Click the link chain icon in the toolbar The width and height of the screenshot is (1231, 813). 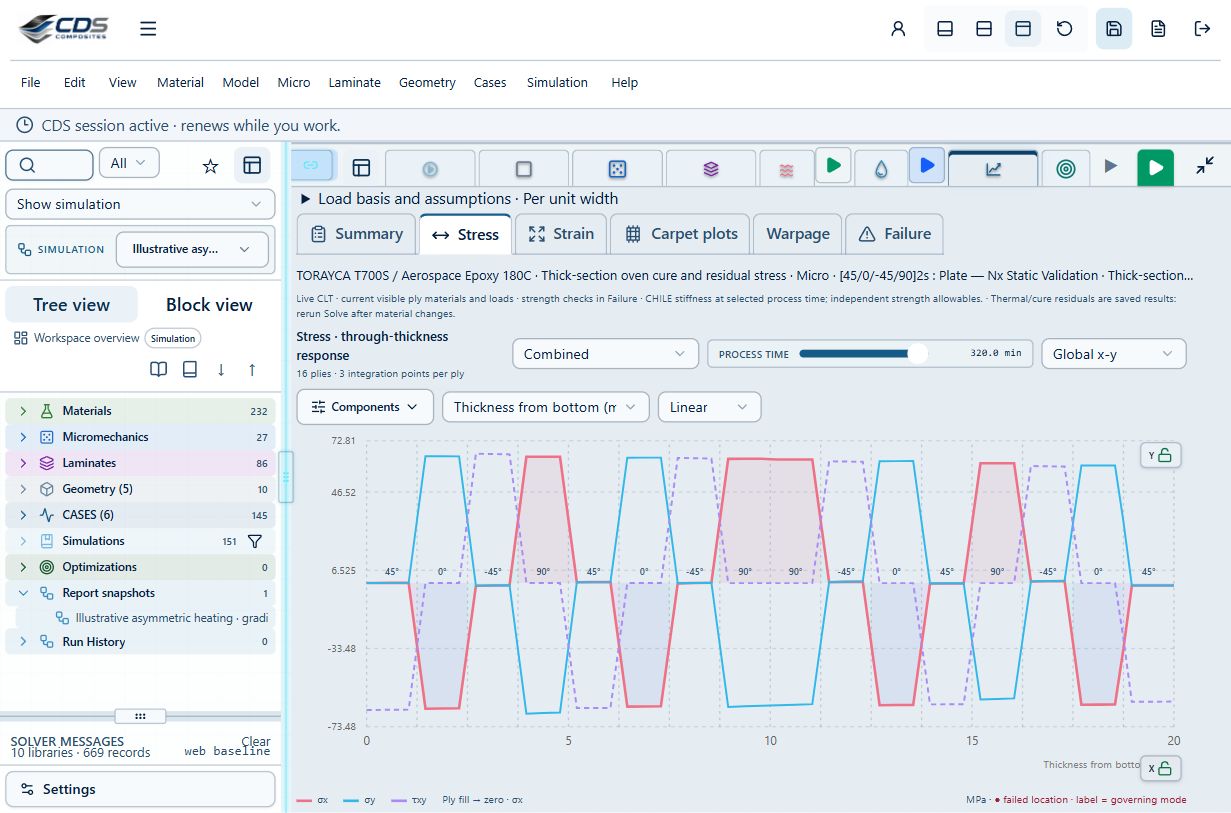coord(311,165)
